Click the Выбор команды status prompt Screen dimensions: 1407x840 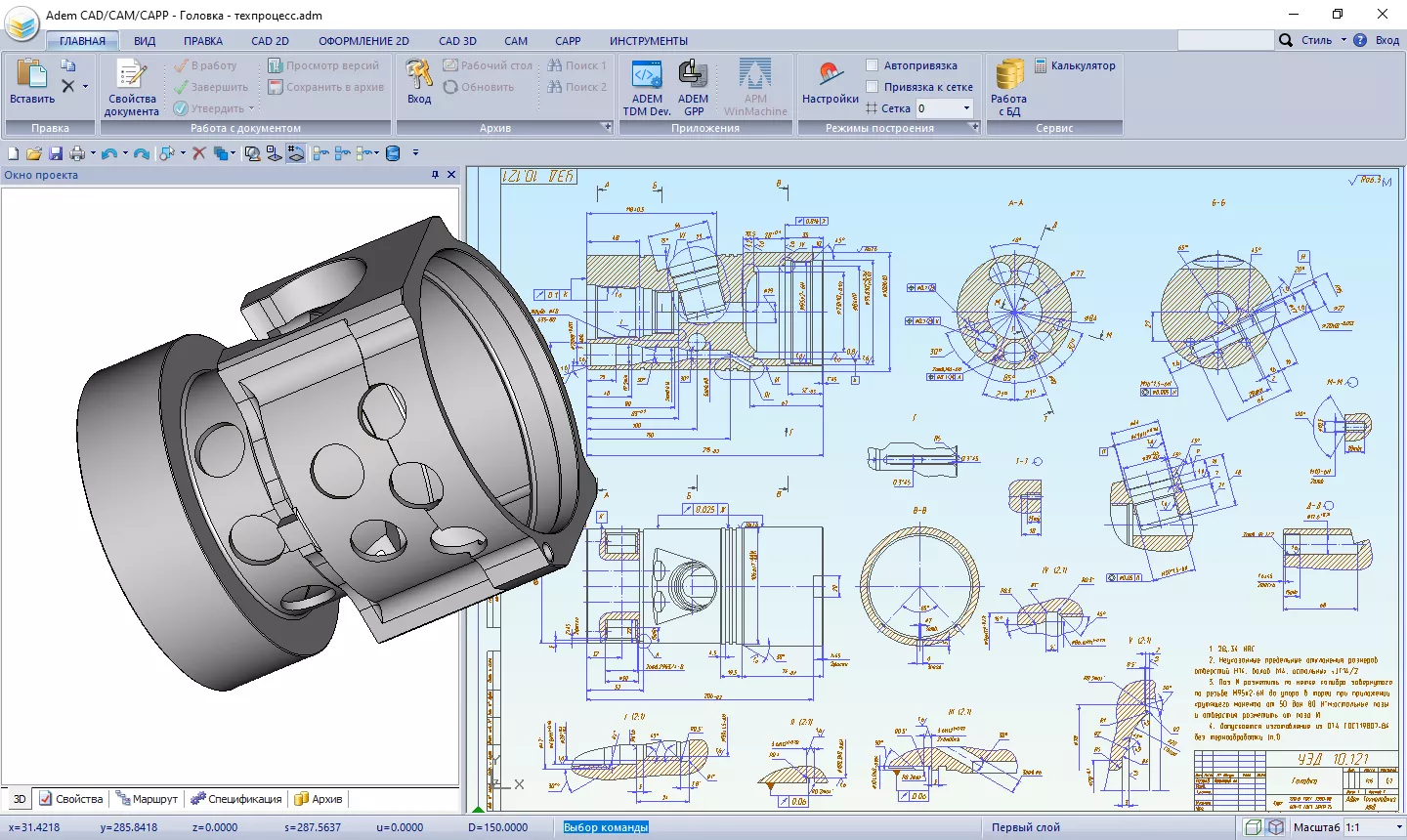coord(606,827)
